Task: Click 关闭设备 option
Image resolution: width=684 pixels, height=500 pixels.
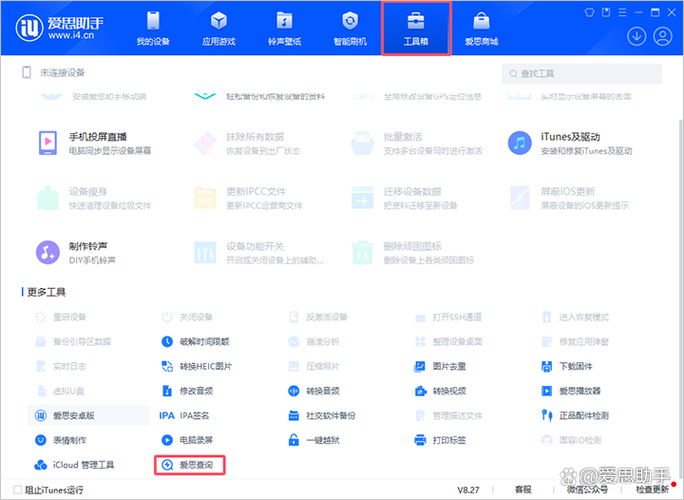Action: pos(187,317)
